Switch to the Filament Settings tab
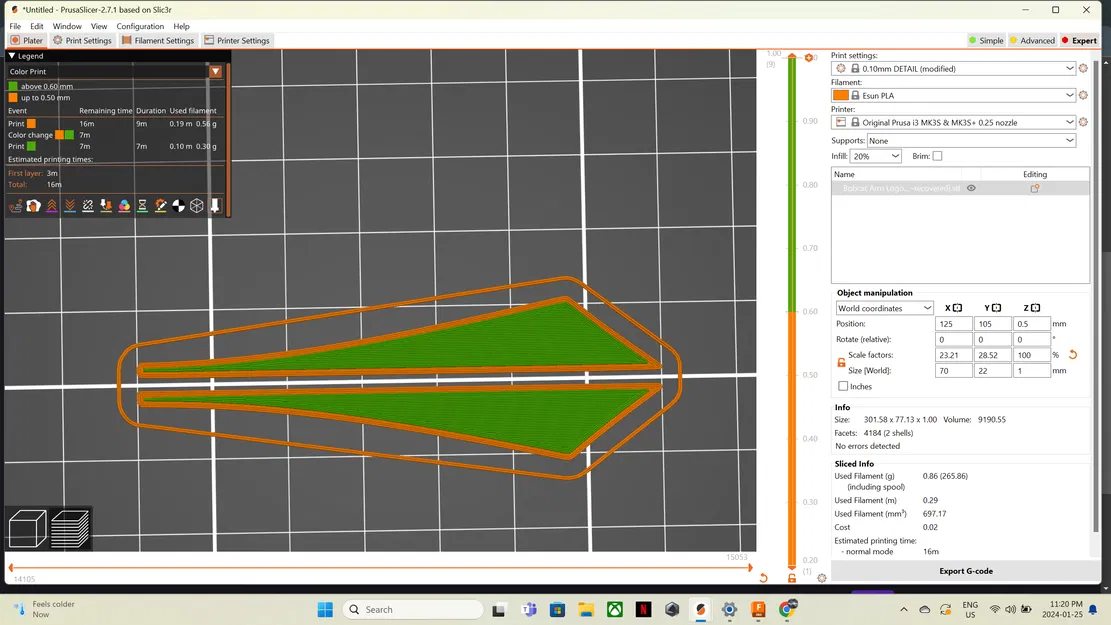The height and width of the screenshot is (625, 1111). click(x=157, y=40)
